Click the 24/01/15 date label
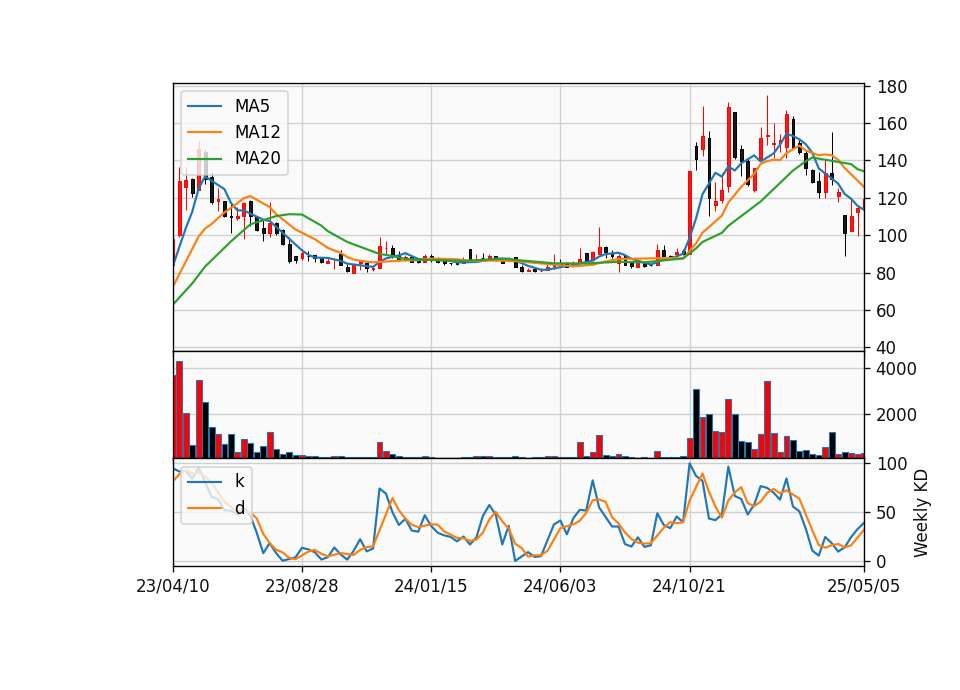Image resolution: width=960 pixels, height=690 pixels. coord(430,586)
